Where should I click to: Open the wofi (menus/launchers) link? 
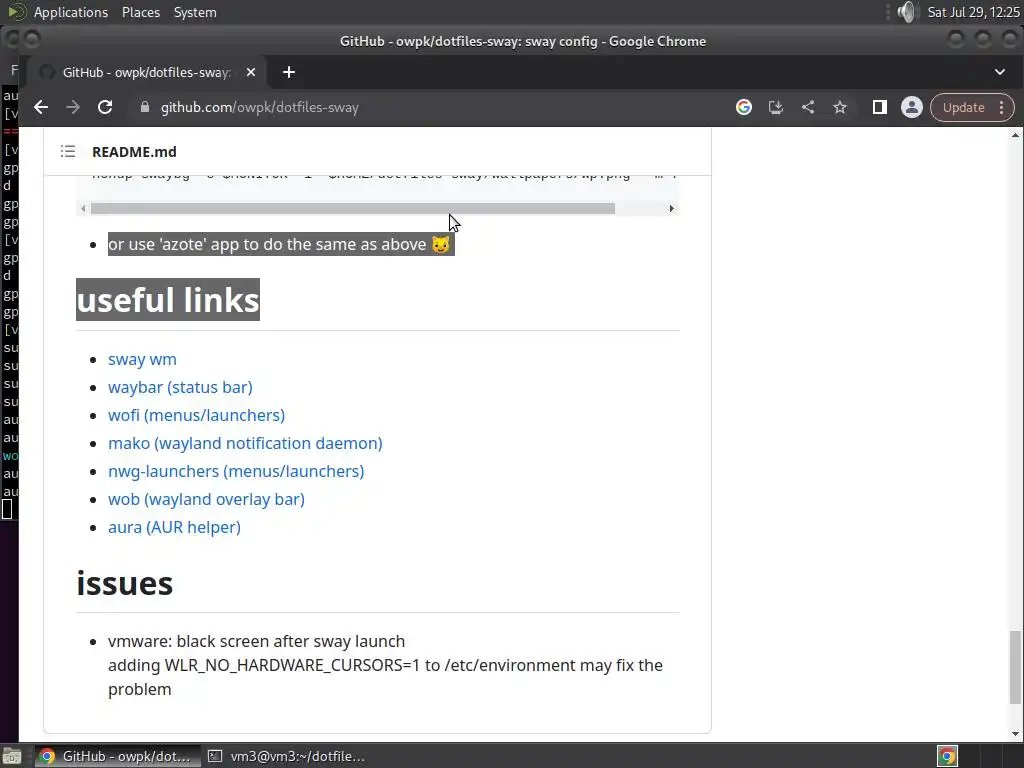(197, 416)
